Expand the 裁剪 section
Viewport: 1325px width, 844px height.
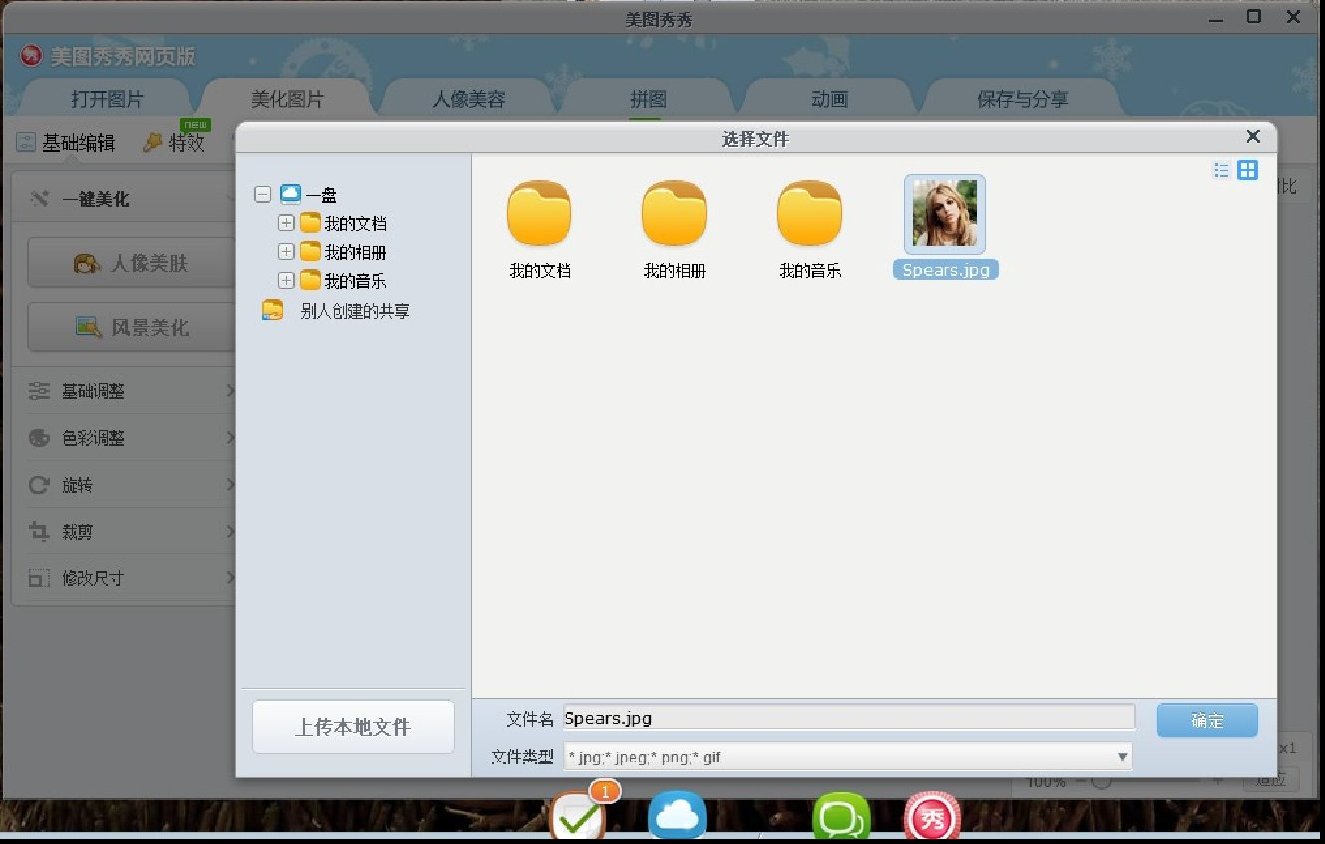click(x=130, y=532)
